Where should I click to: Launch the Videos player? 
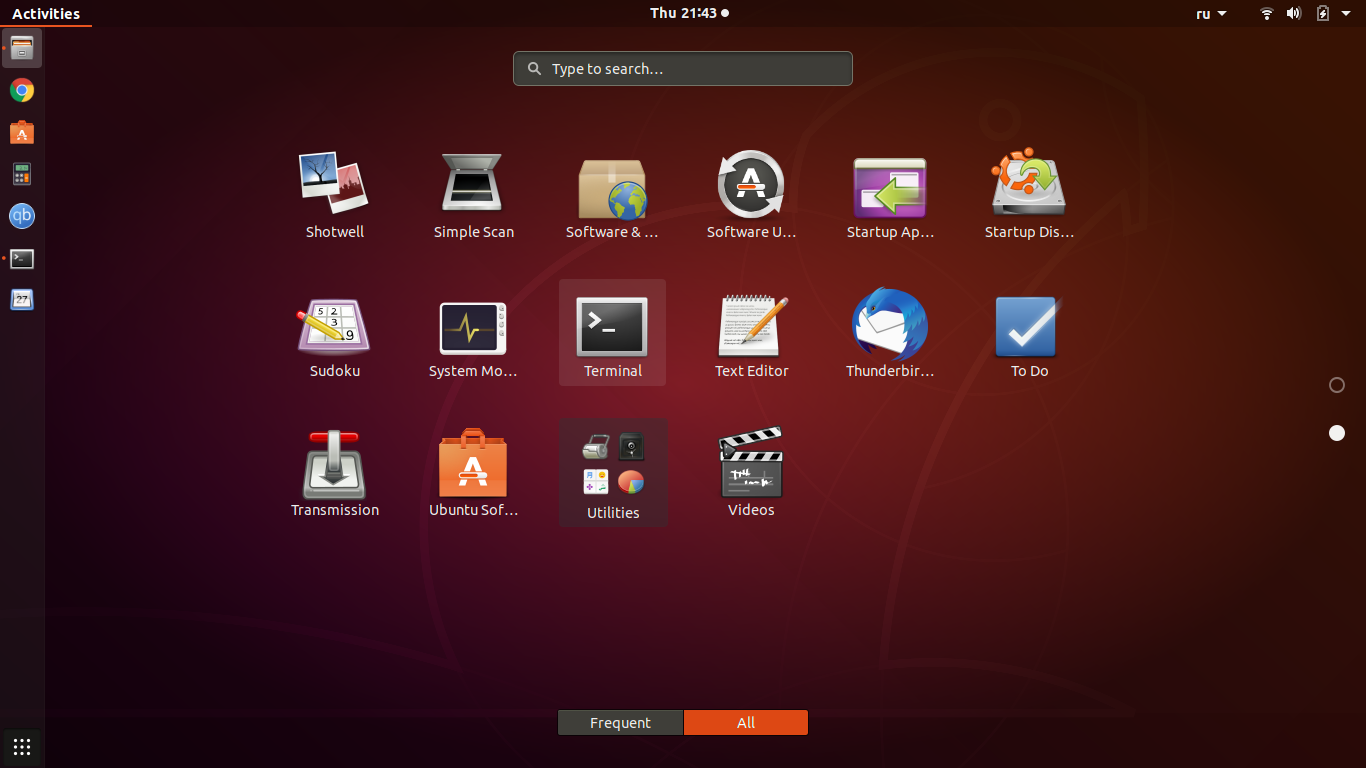click(751, 463)
